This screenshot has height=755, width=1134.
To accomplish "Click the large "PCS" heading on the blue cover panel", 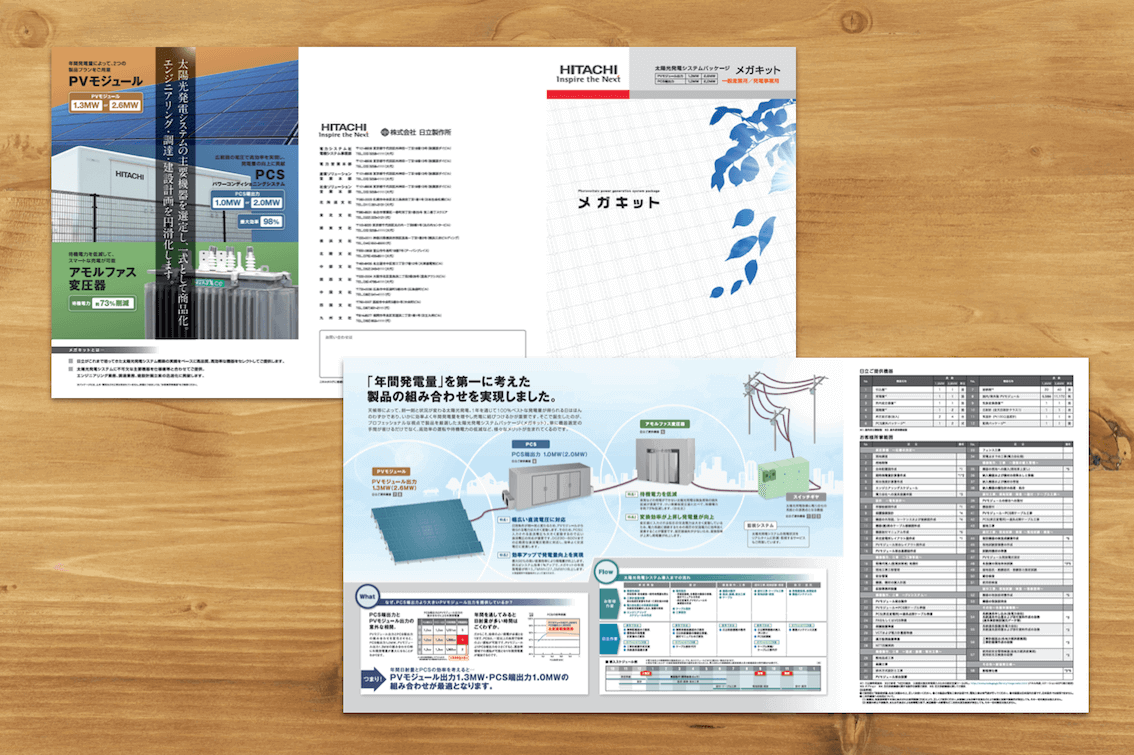I will click(270, 174).
